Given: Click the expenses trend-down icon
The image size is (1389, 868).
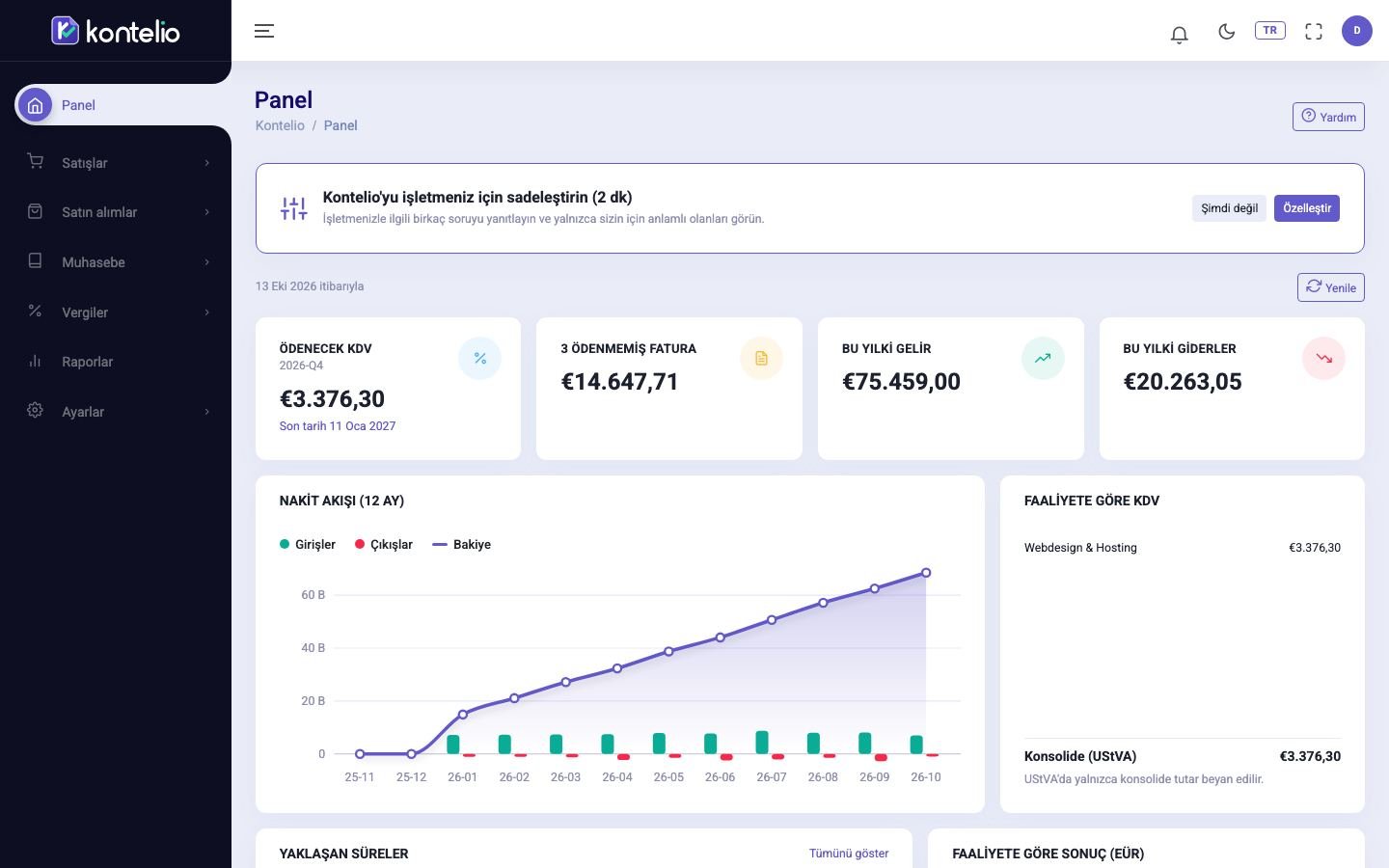Looking at the screenshot, I should 1323,359.
